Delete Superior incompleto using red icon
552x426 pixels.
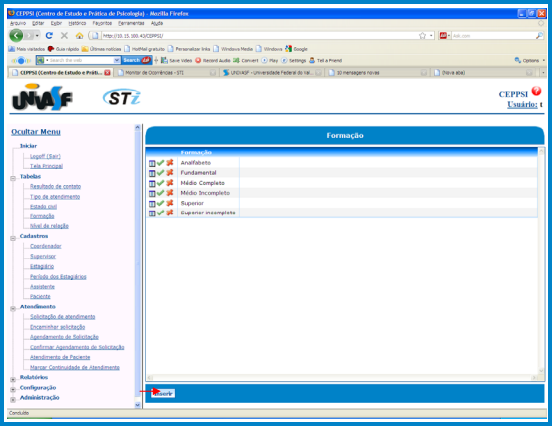click(170, 213)
